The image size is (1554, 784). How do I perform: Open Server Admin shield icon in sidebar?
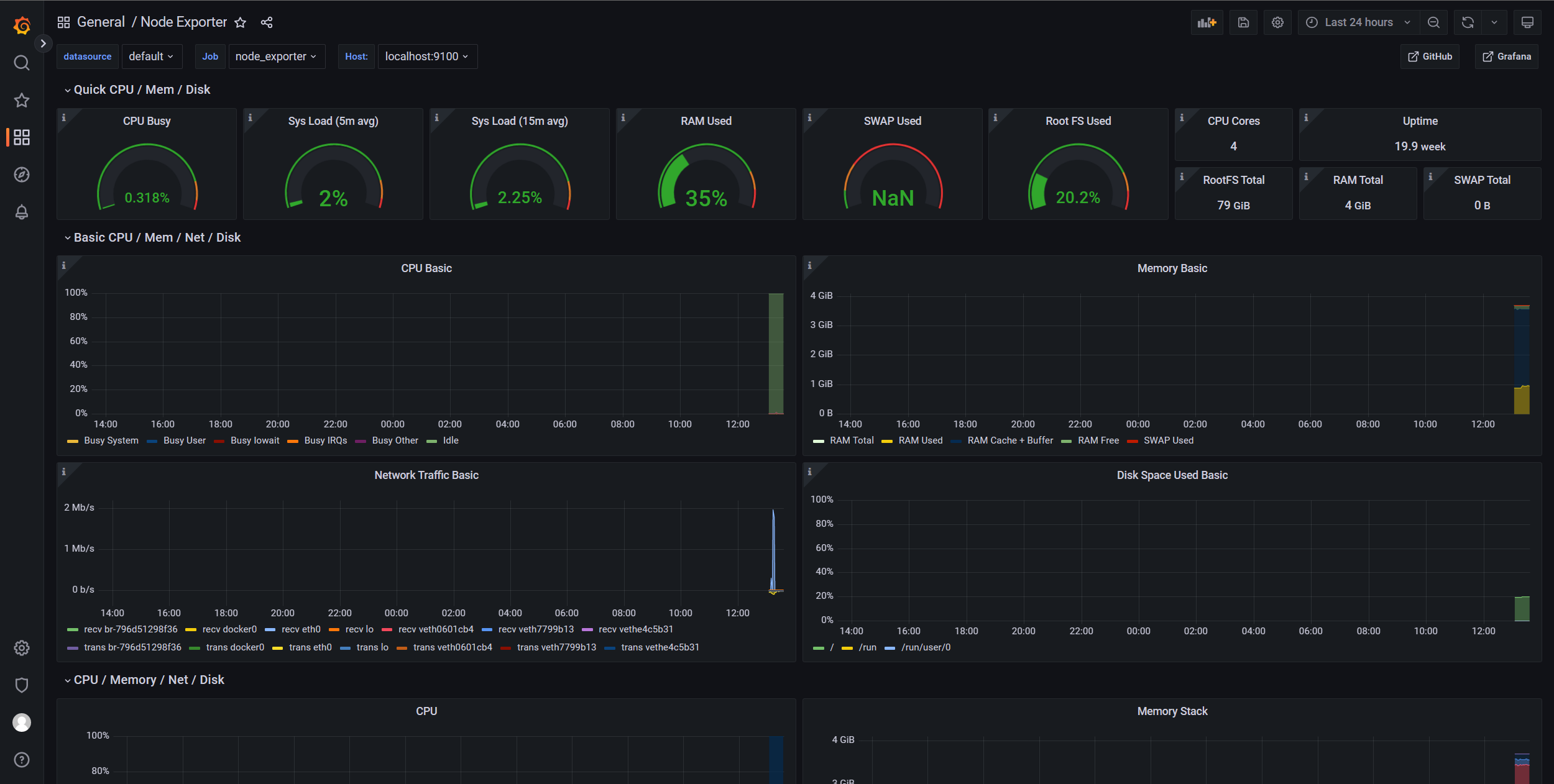click(22, 685)
